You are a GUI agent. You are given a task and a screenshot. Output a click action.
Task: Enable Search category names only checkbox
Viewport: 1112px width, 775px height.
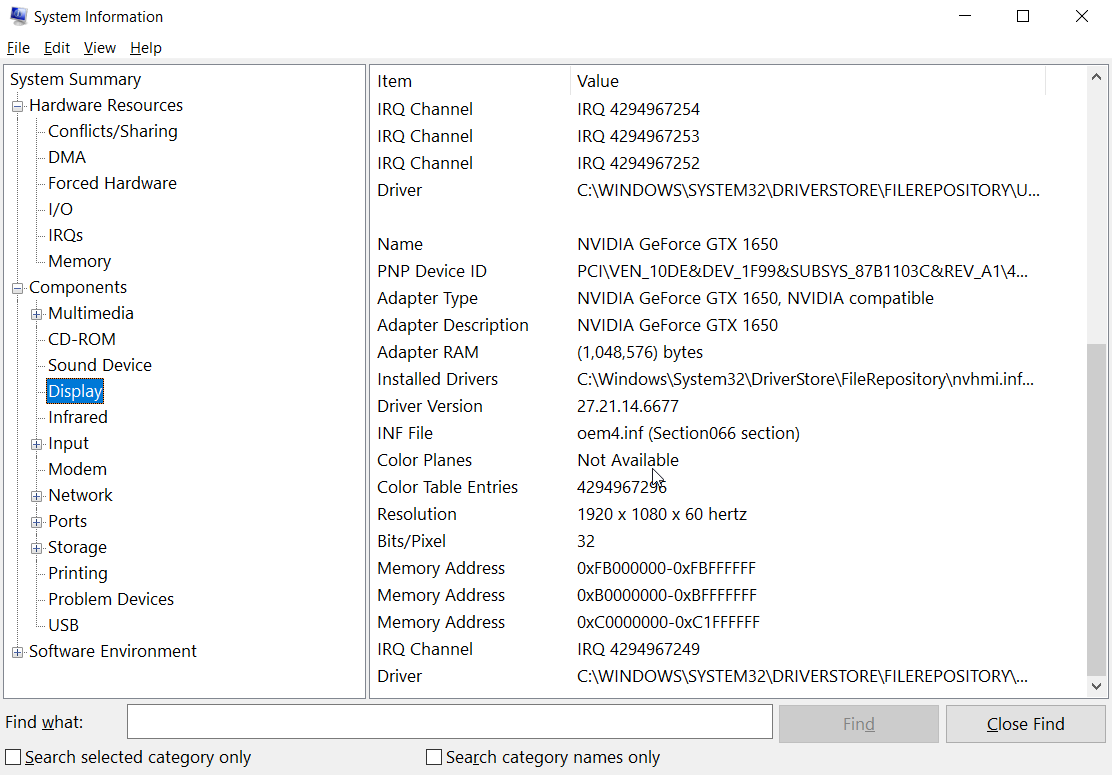(434, 757)
